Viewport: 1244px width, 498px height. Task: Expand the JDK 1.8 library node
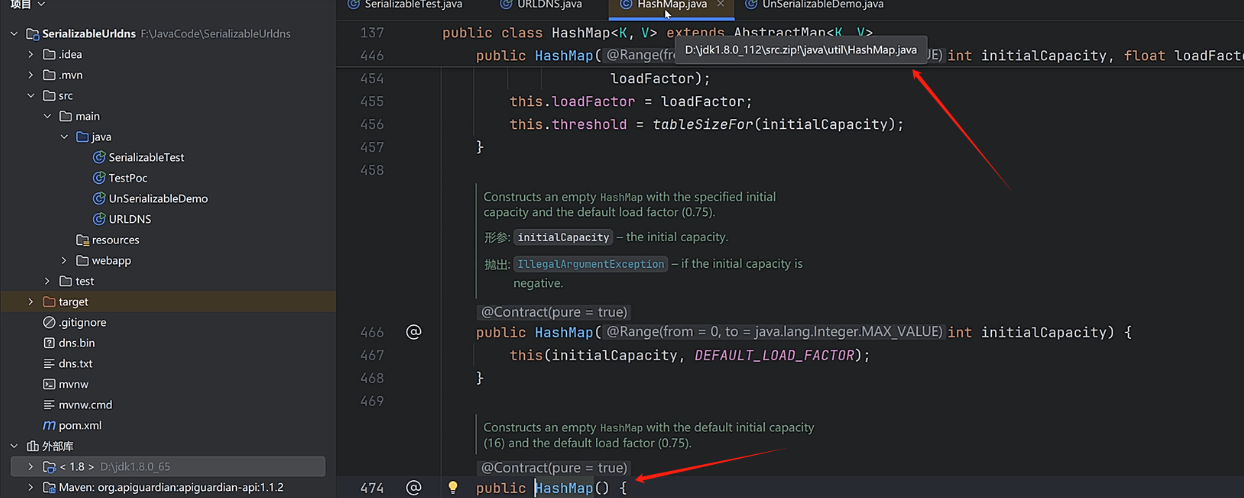point(31,466)
